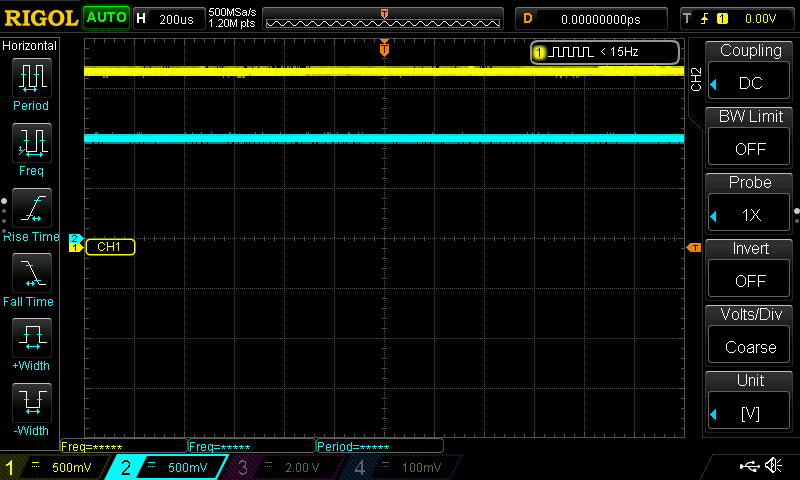Select the Period measurement icon
800x480 pixels.
[x=31, y=77]
